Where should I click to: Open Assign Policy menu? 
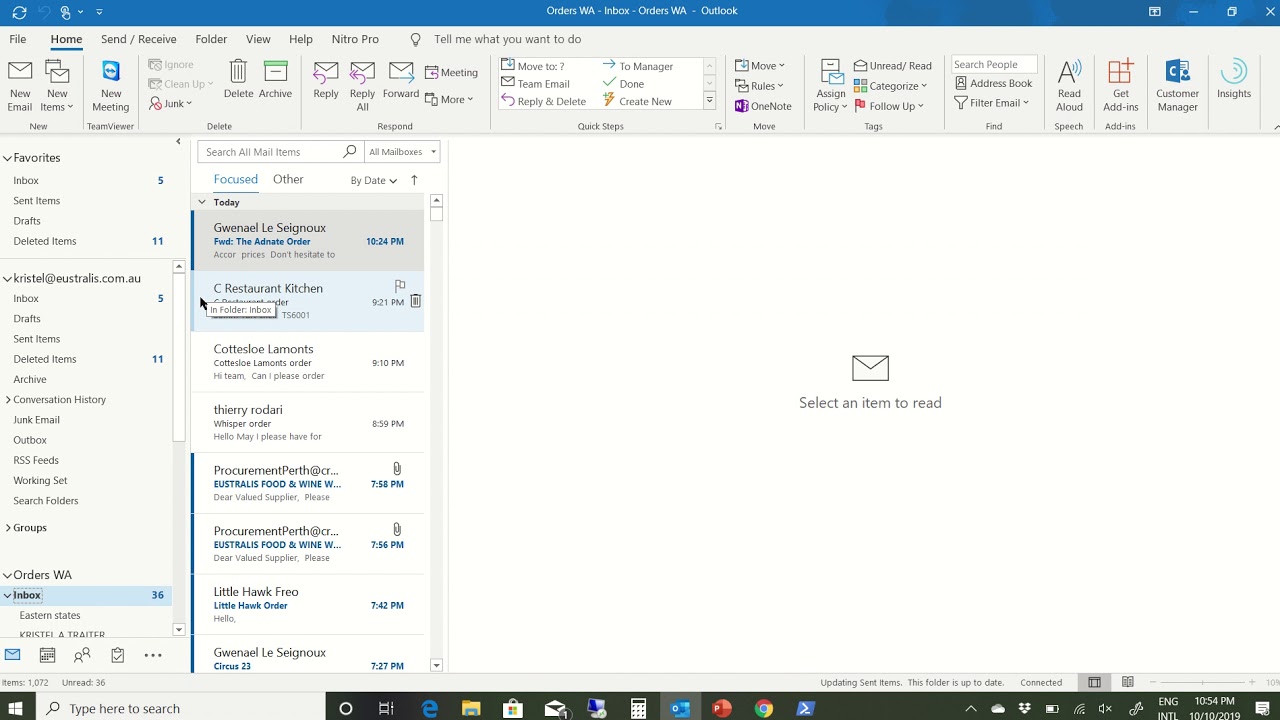pos(831,86)
